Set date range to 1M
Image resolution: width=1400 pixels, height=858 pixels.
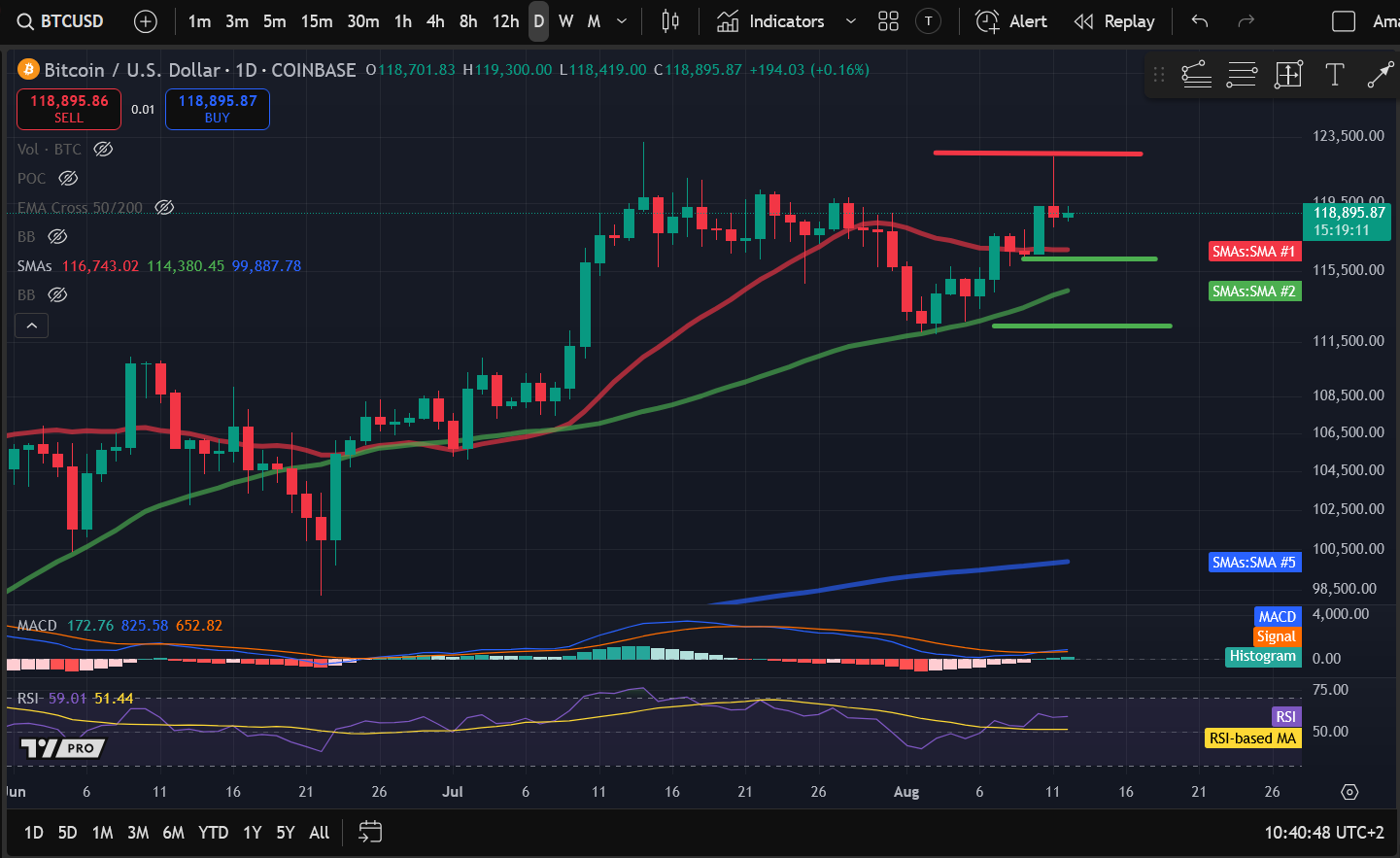click(x=102, y=833)
